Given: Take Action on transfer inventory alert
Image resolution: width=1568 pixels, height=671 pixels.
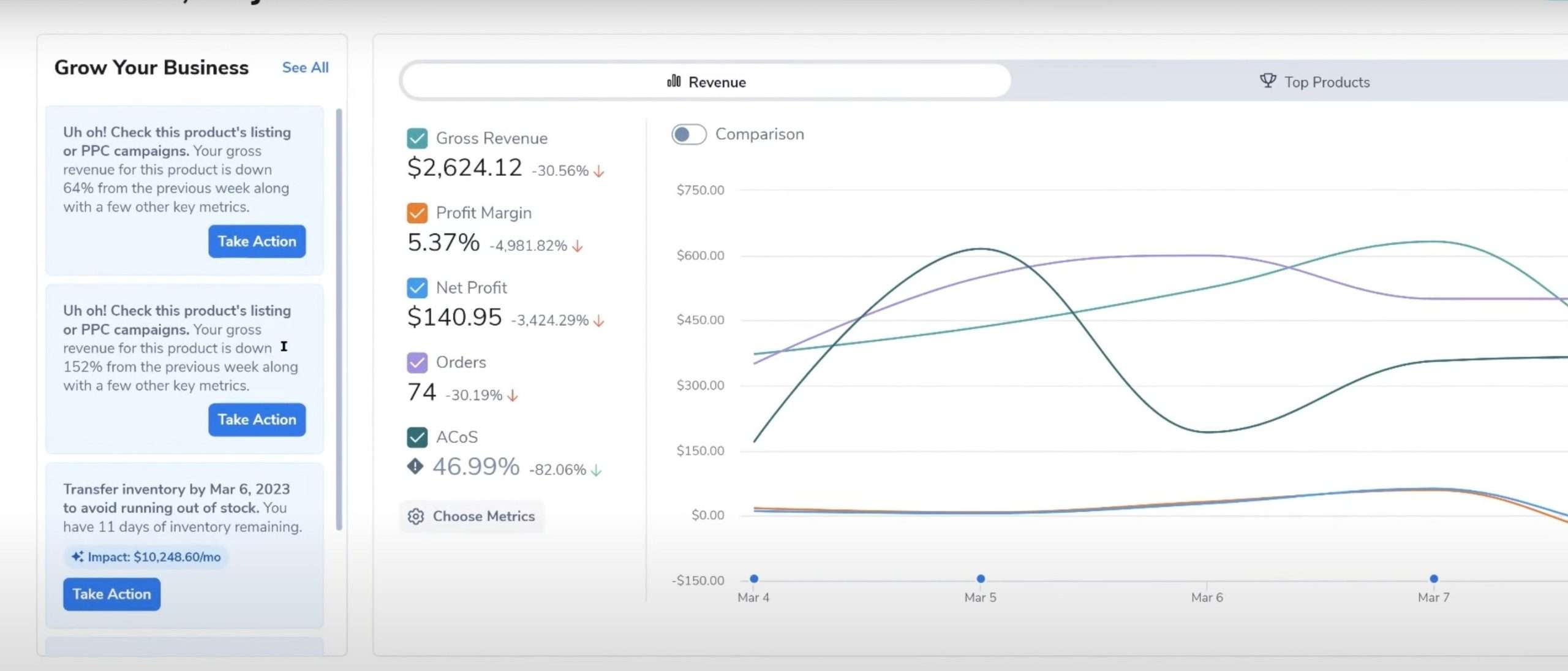Looking at the screenshot, I should pos(111,594).
